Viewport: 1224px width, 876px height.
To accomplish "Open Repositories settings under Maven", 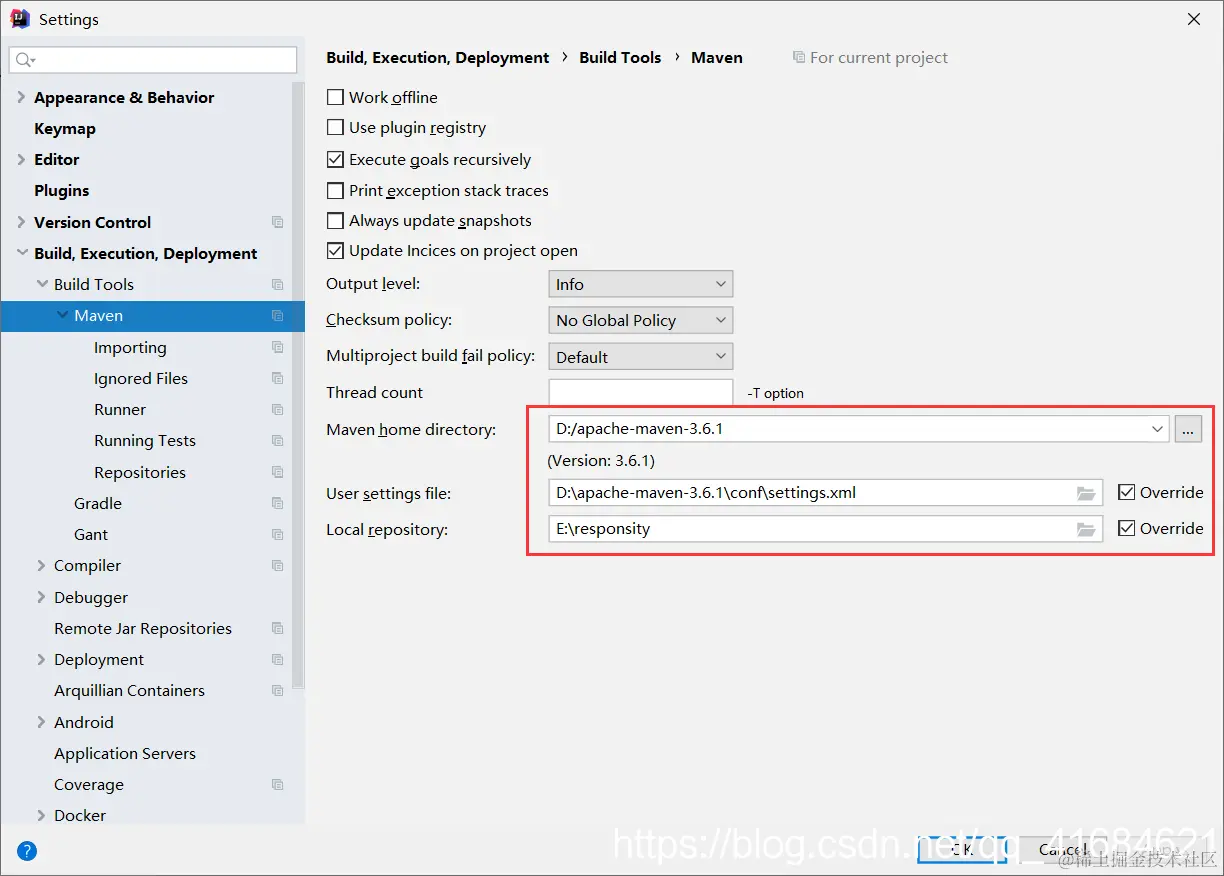I will (140, 472).
